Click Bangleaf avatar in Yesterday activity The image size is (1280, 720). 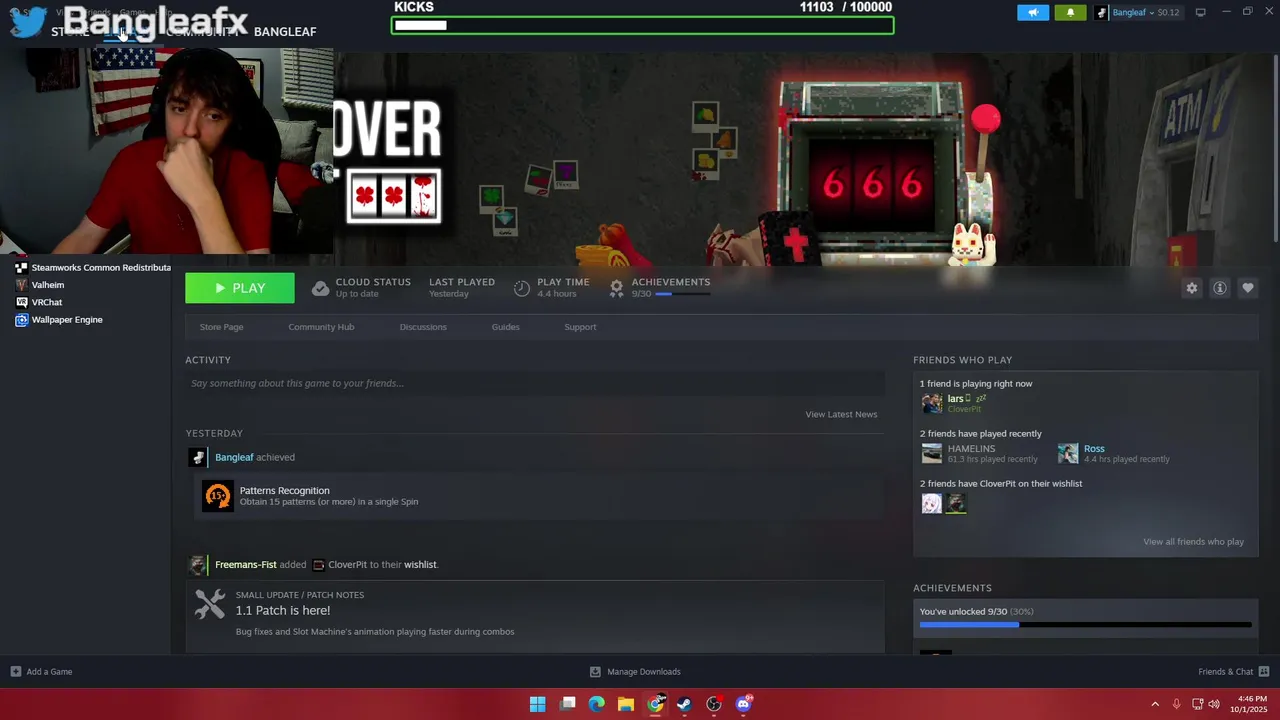pos(197,457)
